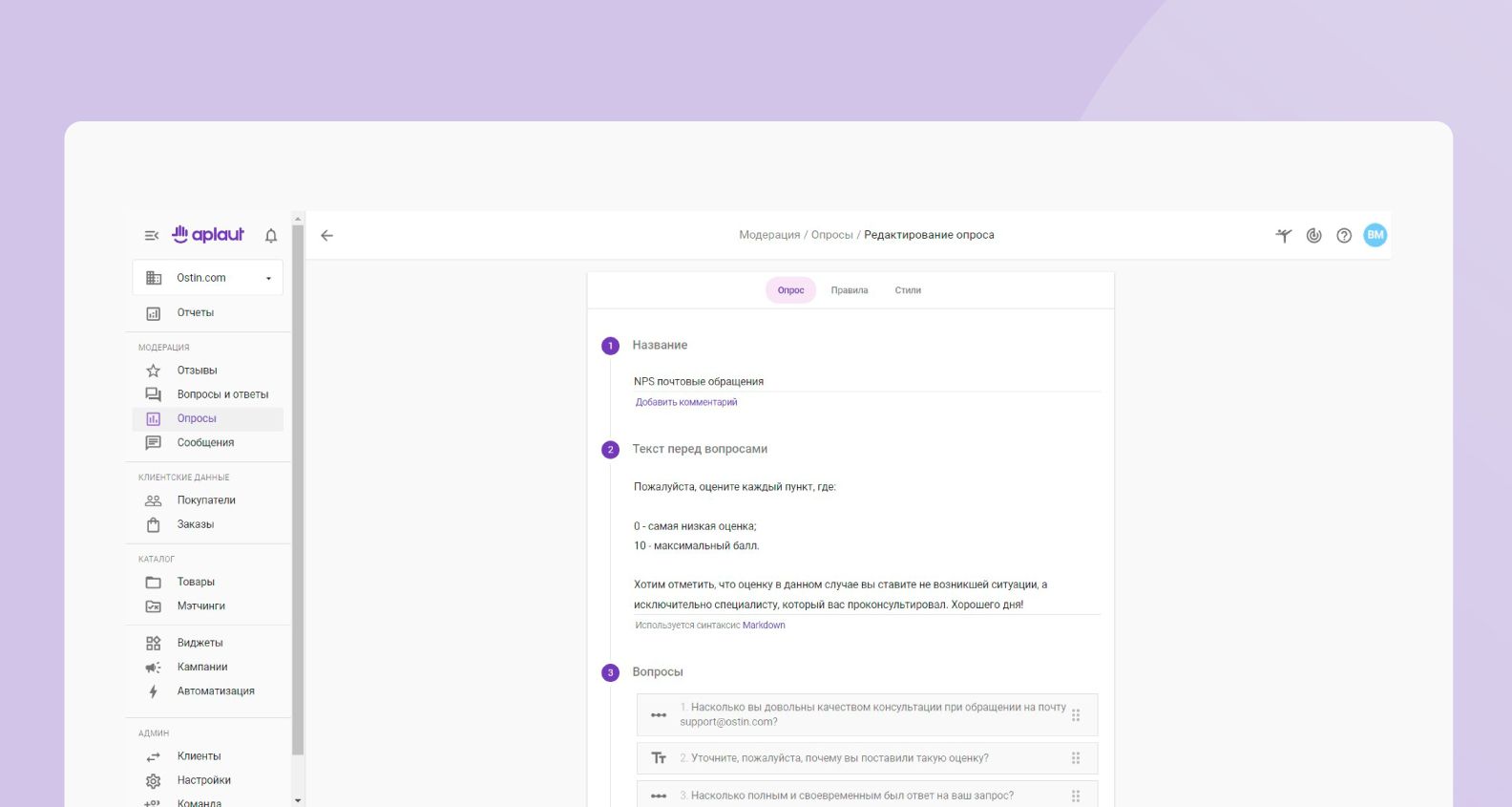Go to Автоматизация section
Screen dimensions: 1512x807
click(216, 691)
